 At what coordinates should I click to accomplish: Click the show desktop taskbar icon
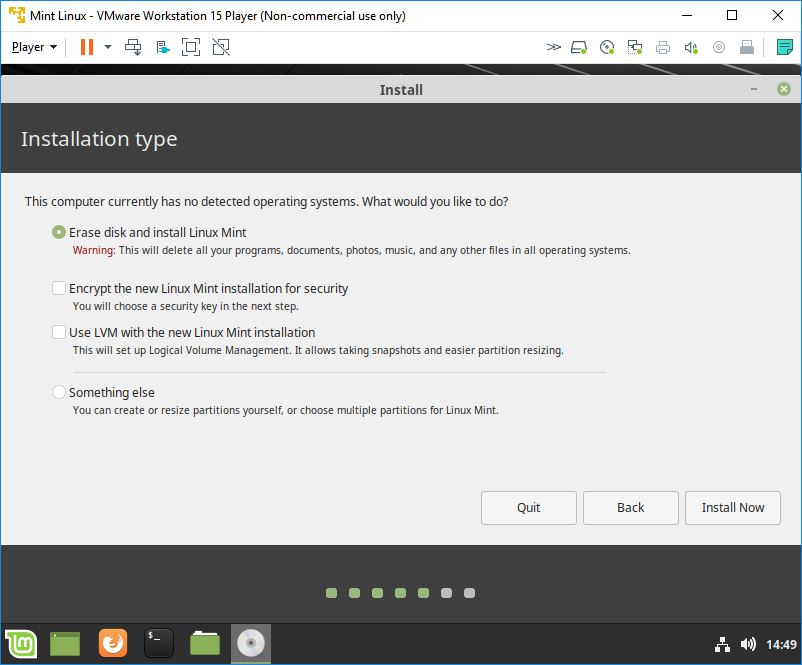[x=65, y=644]
